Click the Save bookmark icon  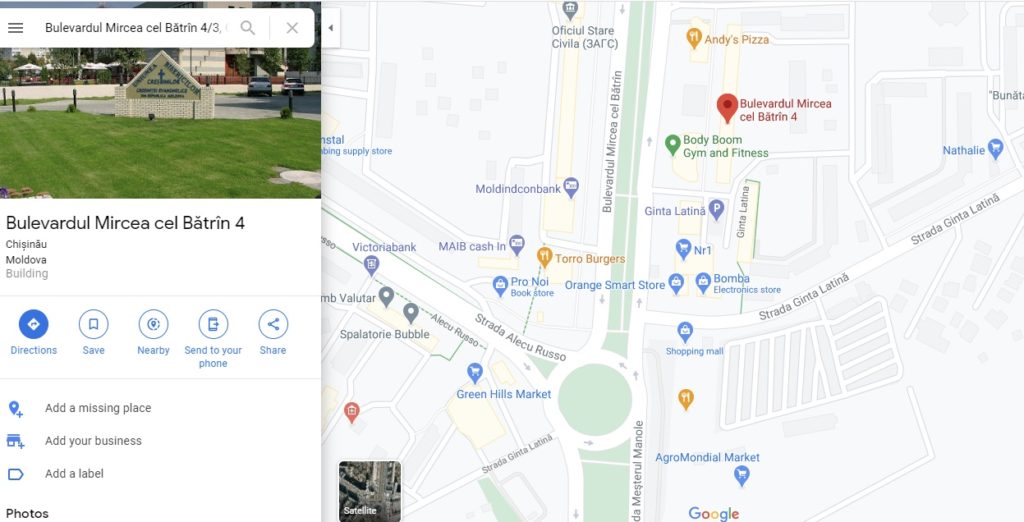(x=93, y=324)
